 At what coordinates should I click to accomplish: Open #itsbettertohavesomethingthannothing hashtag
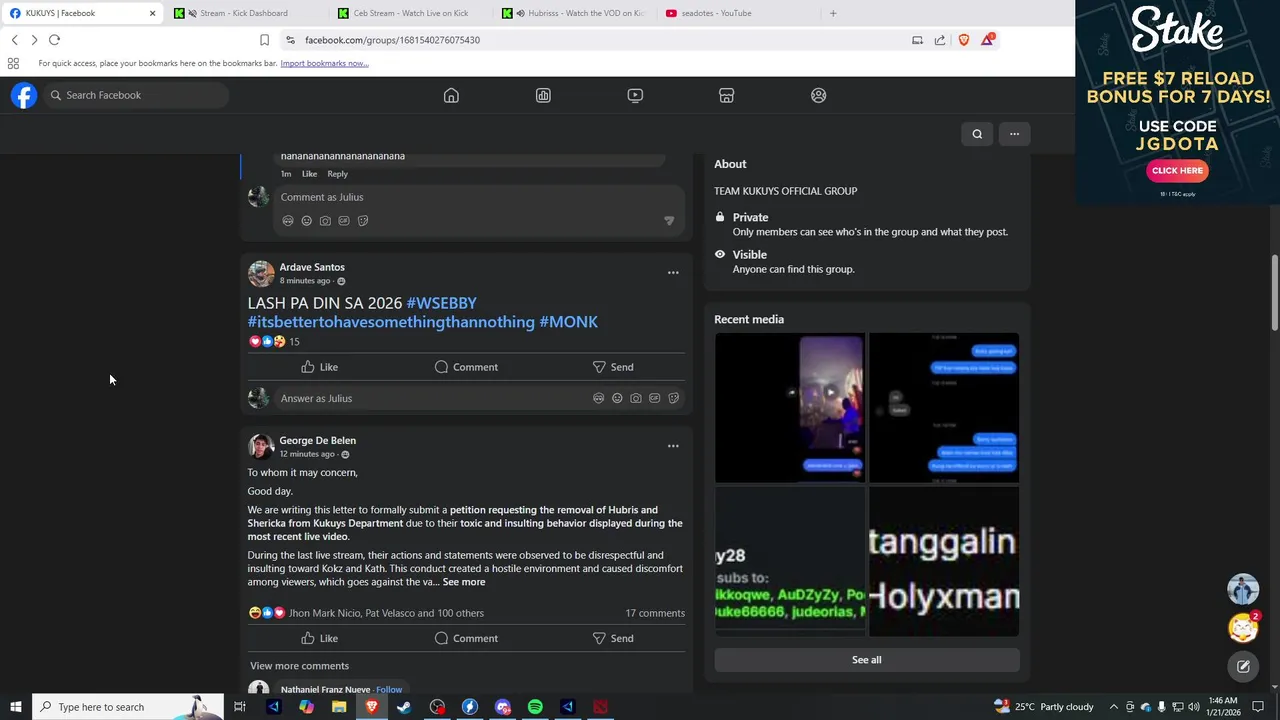(x=391, y=322)
